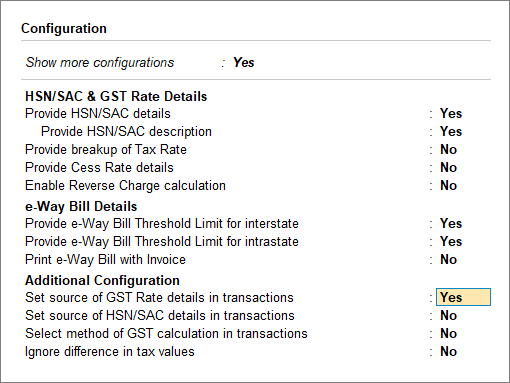Click the 'Additional Configuration' heading

[x=102, y=280]
